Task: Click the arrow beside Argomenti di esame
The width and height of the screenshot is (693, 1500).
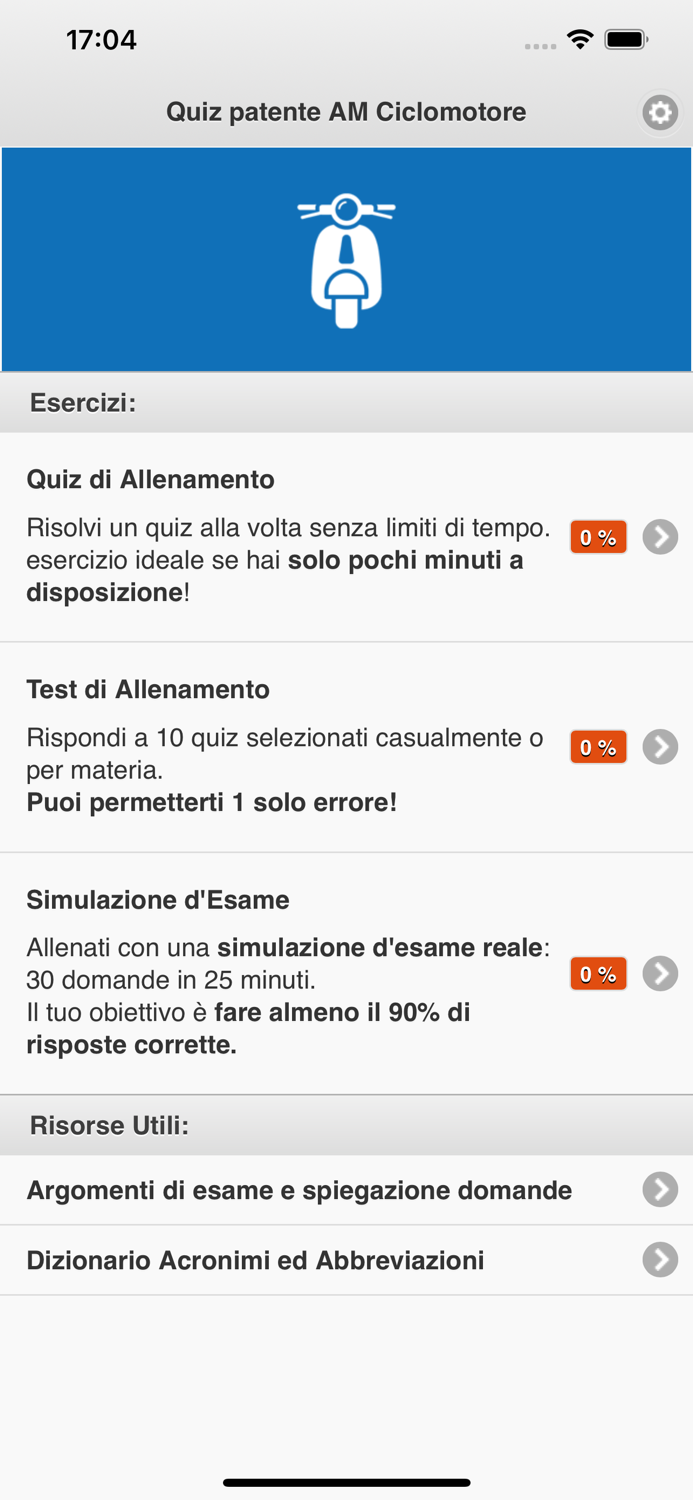Action: pyautogui.click(x=661, y=1189)
